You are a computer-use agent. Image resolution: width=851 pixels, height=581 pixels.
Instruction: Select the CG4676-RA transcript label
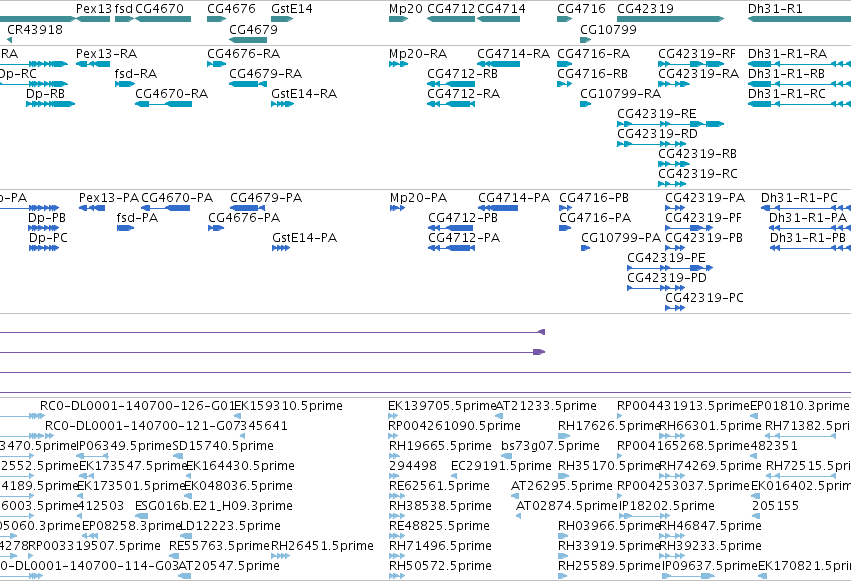tap(244, 54)
